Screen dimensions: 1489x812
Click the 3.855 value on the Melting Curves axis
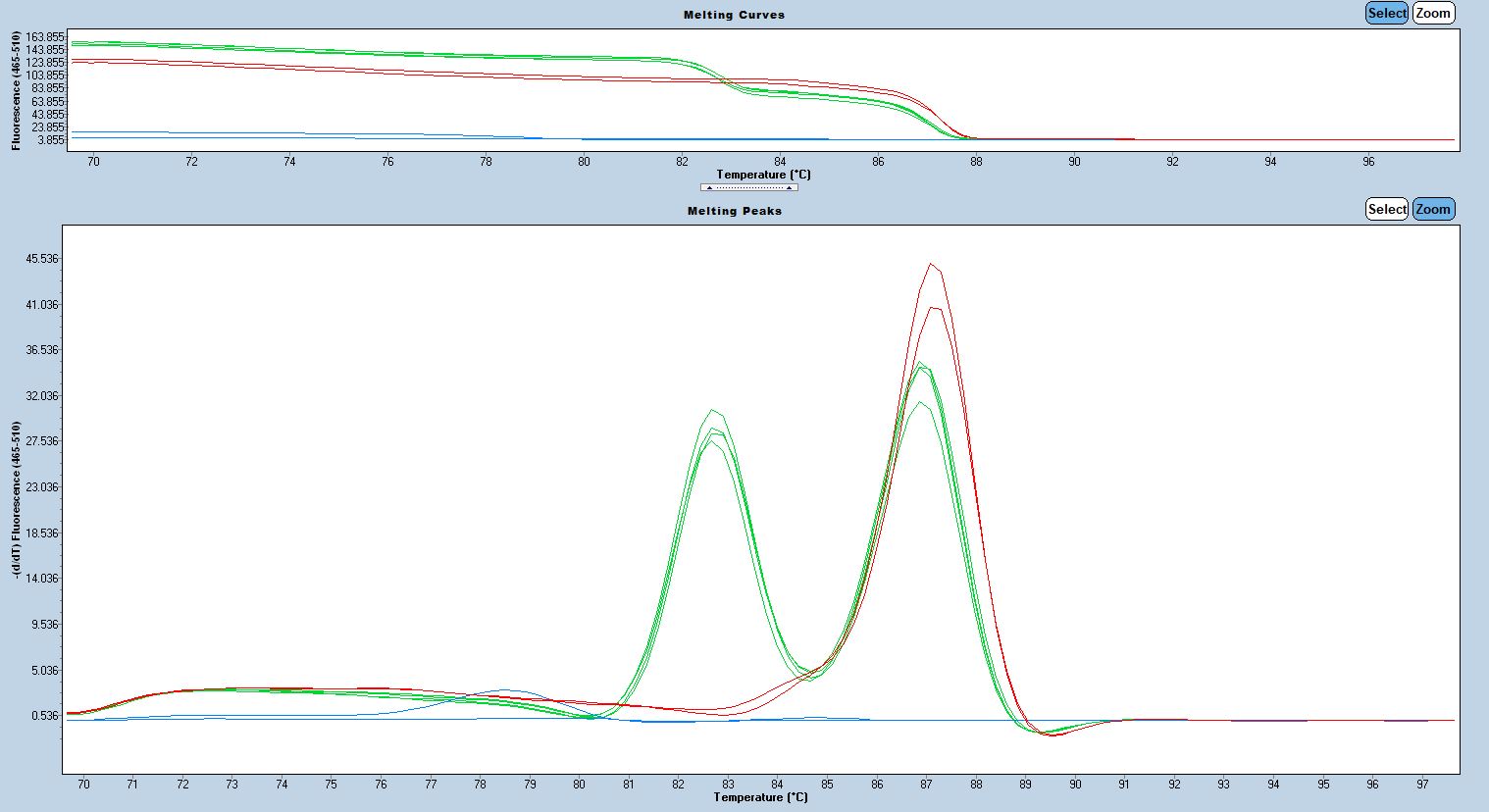coord(51,140)
